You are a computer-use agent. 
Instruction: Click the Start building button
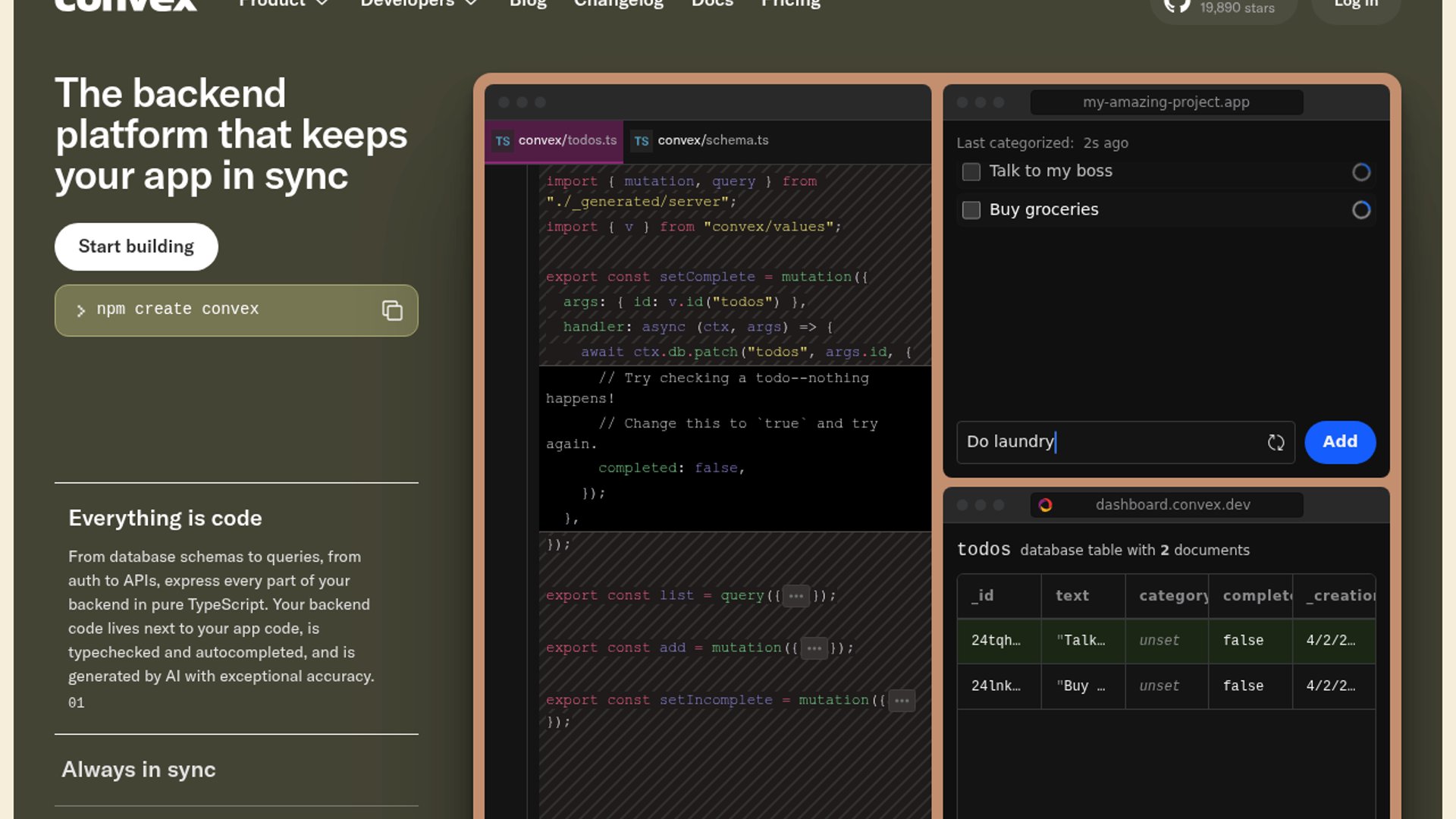click(136, 246)
